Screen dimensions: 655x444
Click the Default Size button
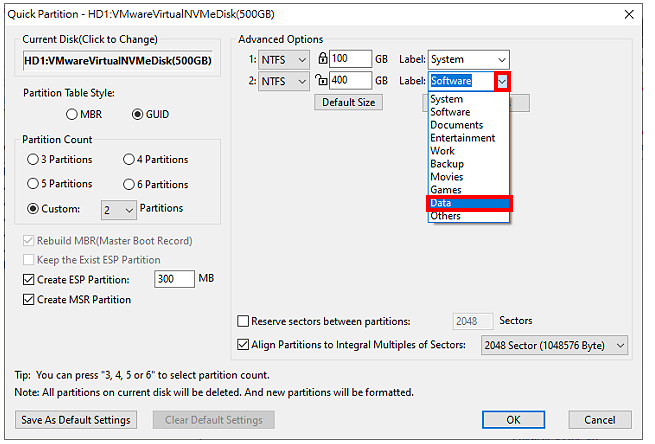tap(348, 102)
